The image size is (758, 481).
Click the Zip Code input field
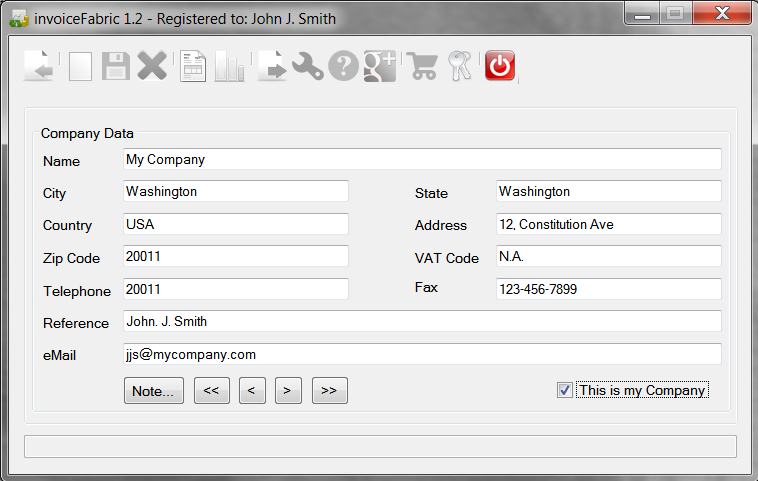[235, 256]
